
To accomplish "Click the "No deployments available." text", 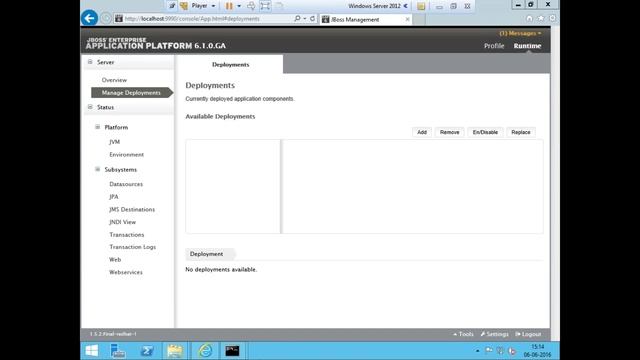I will click(x=221, y=269).
